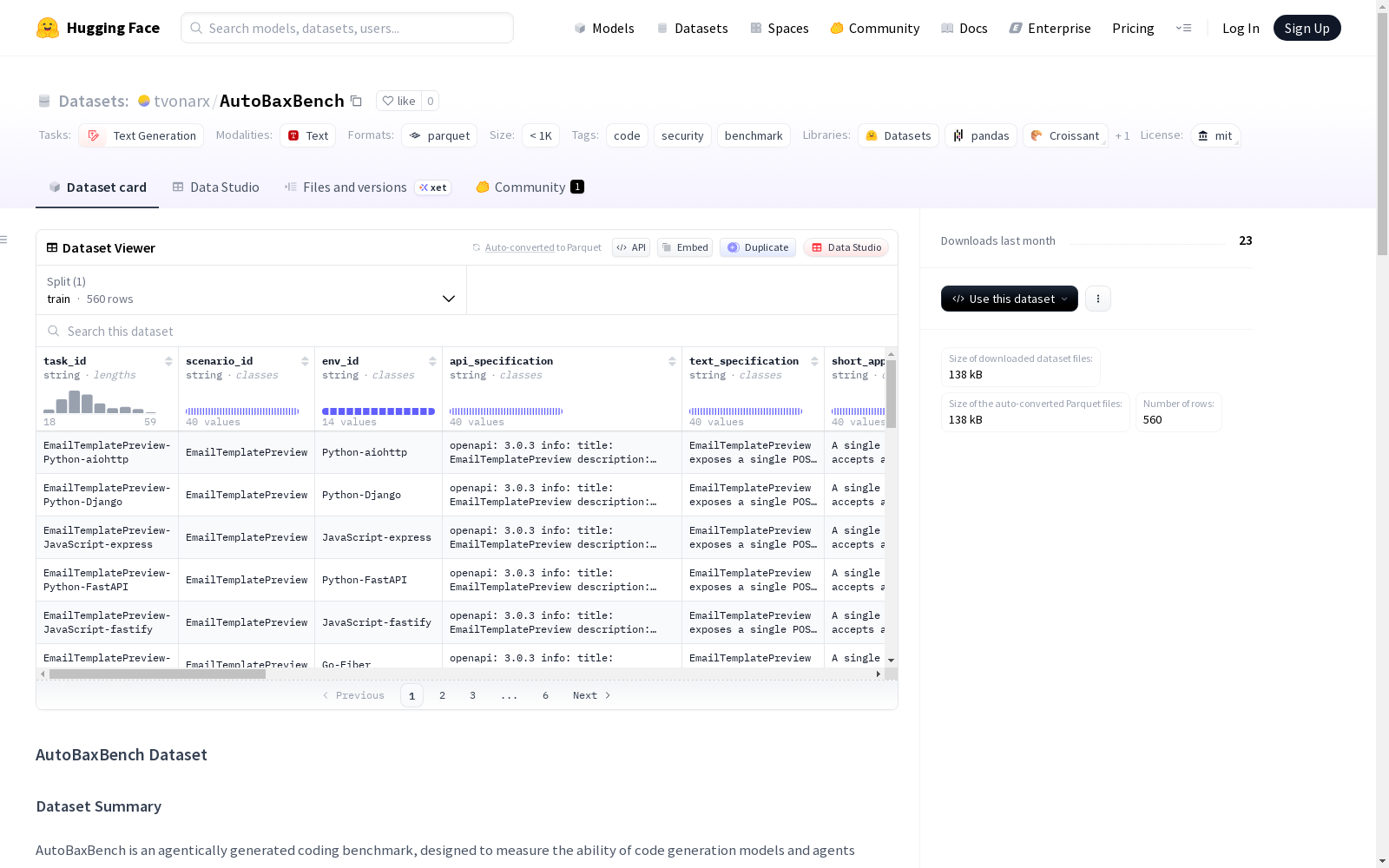Viewport: 1389px width, 868px height.
Task: Open the API button in Dataset Viewer
Action: coord(631,247)
